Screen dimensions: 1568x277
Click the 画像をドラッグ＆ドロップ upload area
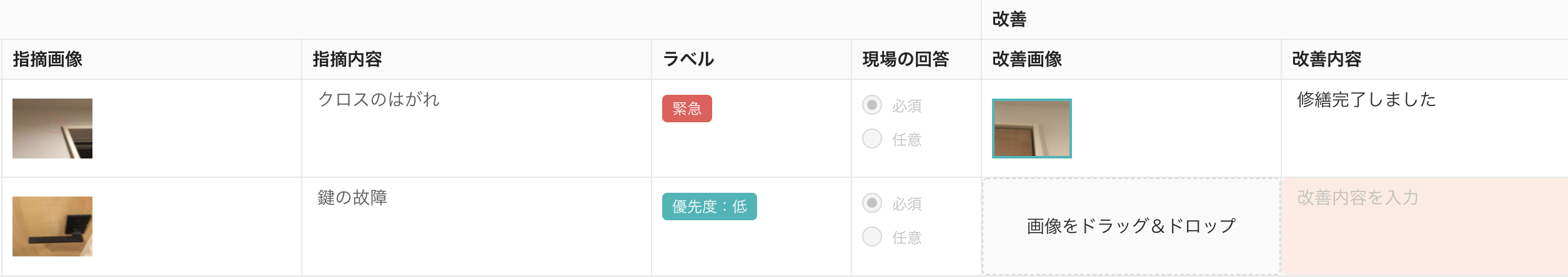(x=1131, y=226)
